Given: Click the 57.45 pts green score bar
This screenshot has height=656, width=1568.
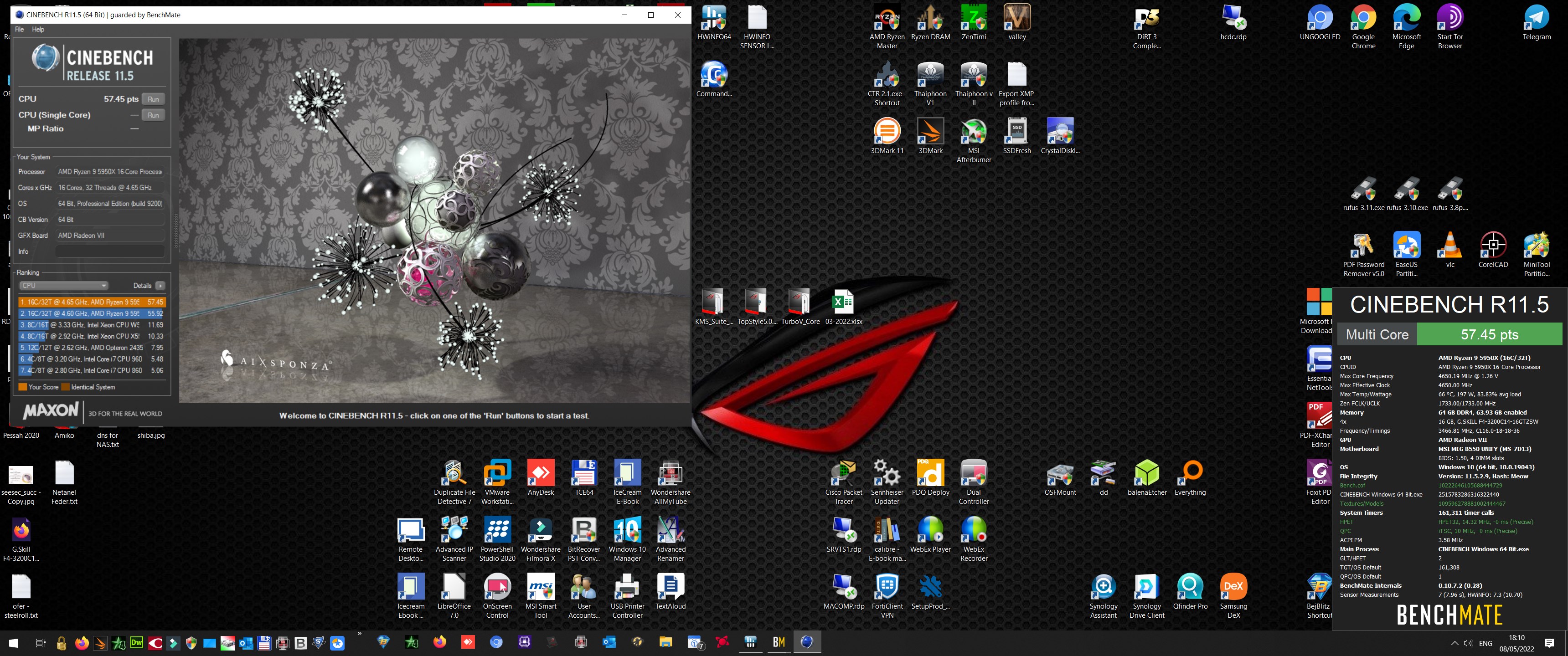Looking at the screenshot, I should point(1489,334).
